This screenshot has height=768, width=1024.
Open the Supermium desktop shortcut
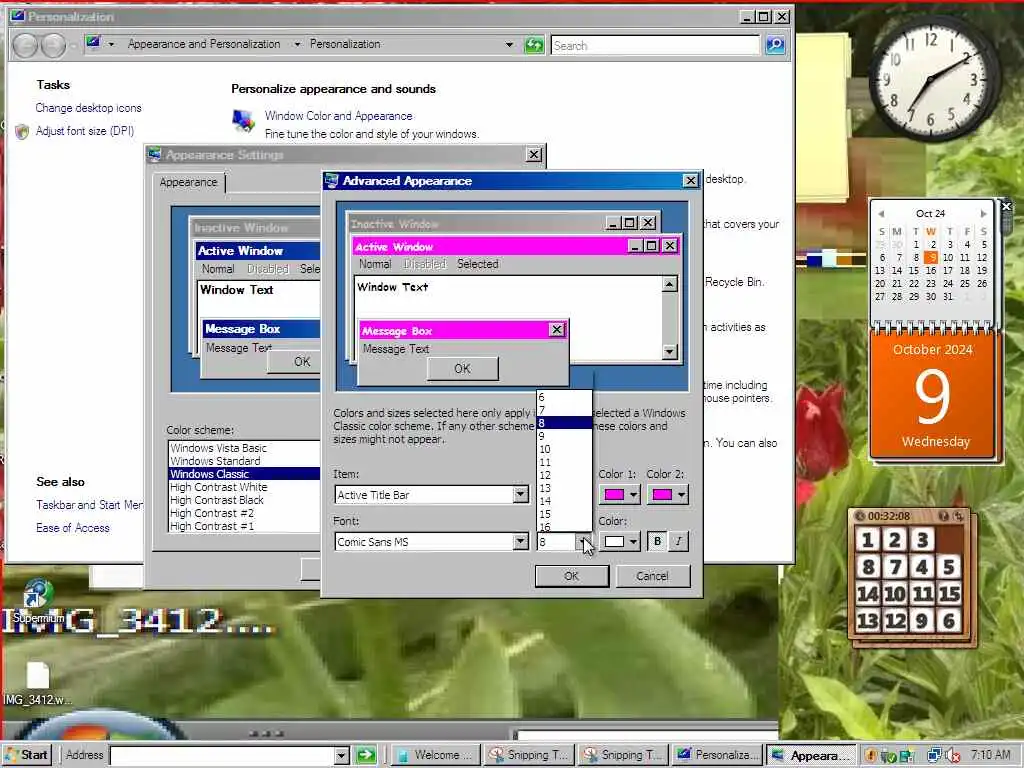pyautogui.click(x=37, y=601)
